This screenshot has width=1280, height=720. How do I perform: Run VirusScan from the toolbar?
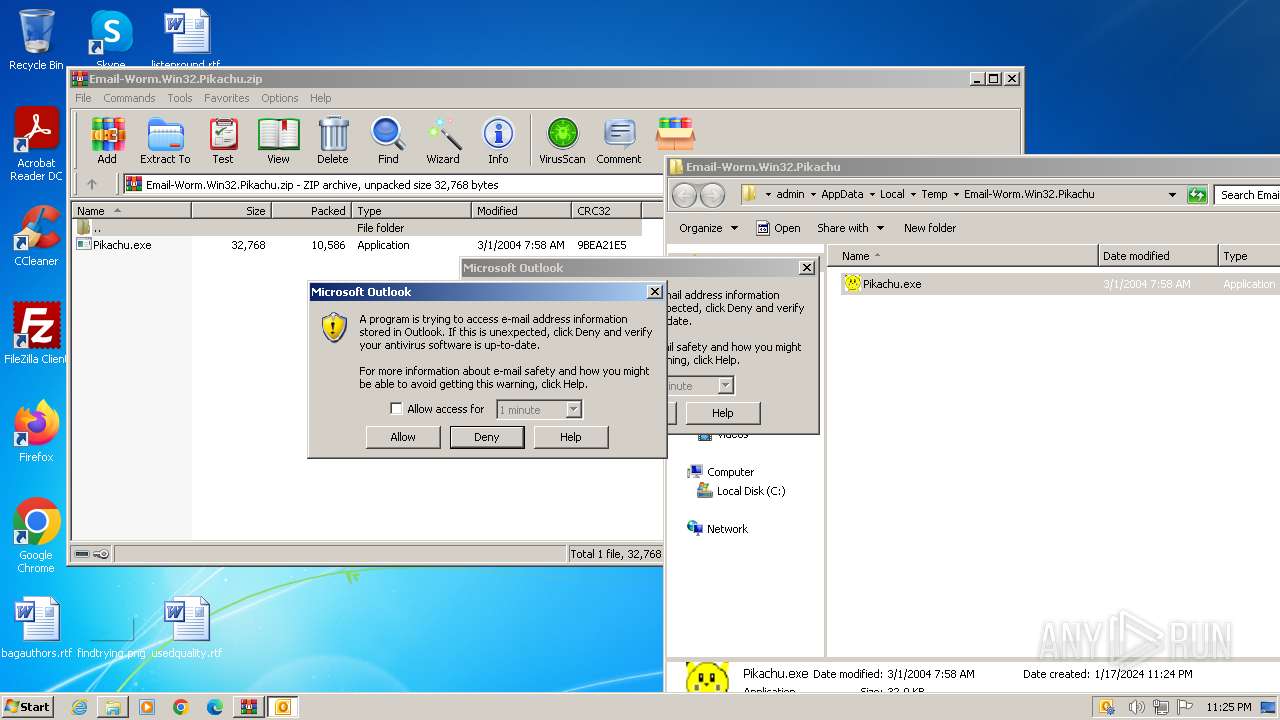click(x=562, y=141)
